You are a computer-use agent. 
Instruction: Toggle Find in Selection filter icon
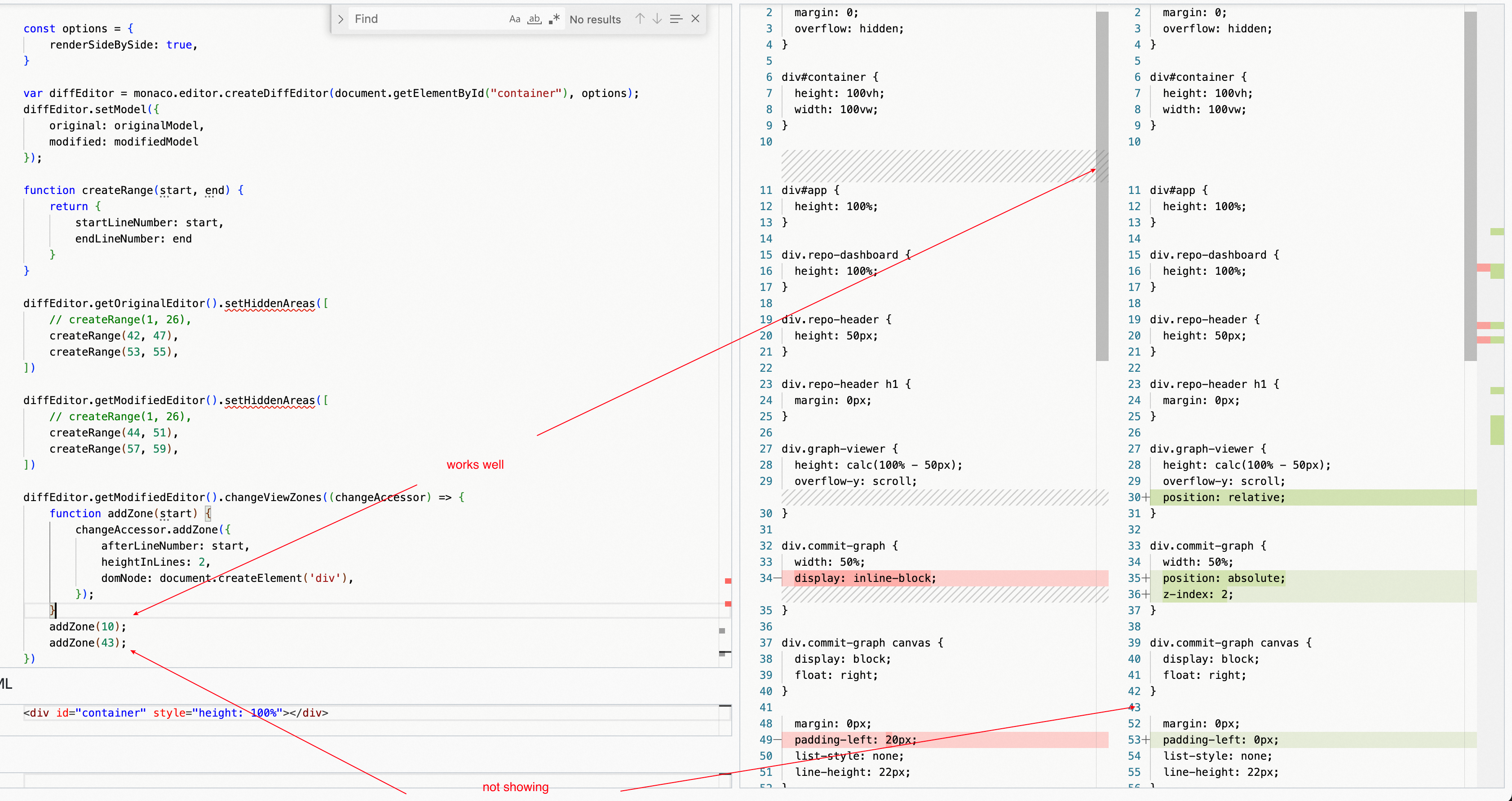coord(676,18)
